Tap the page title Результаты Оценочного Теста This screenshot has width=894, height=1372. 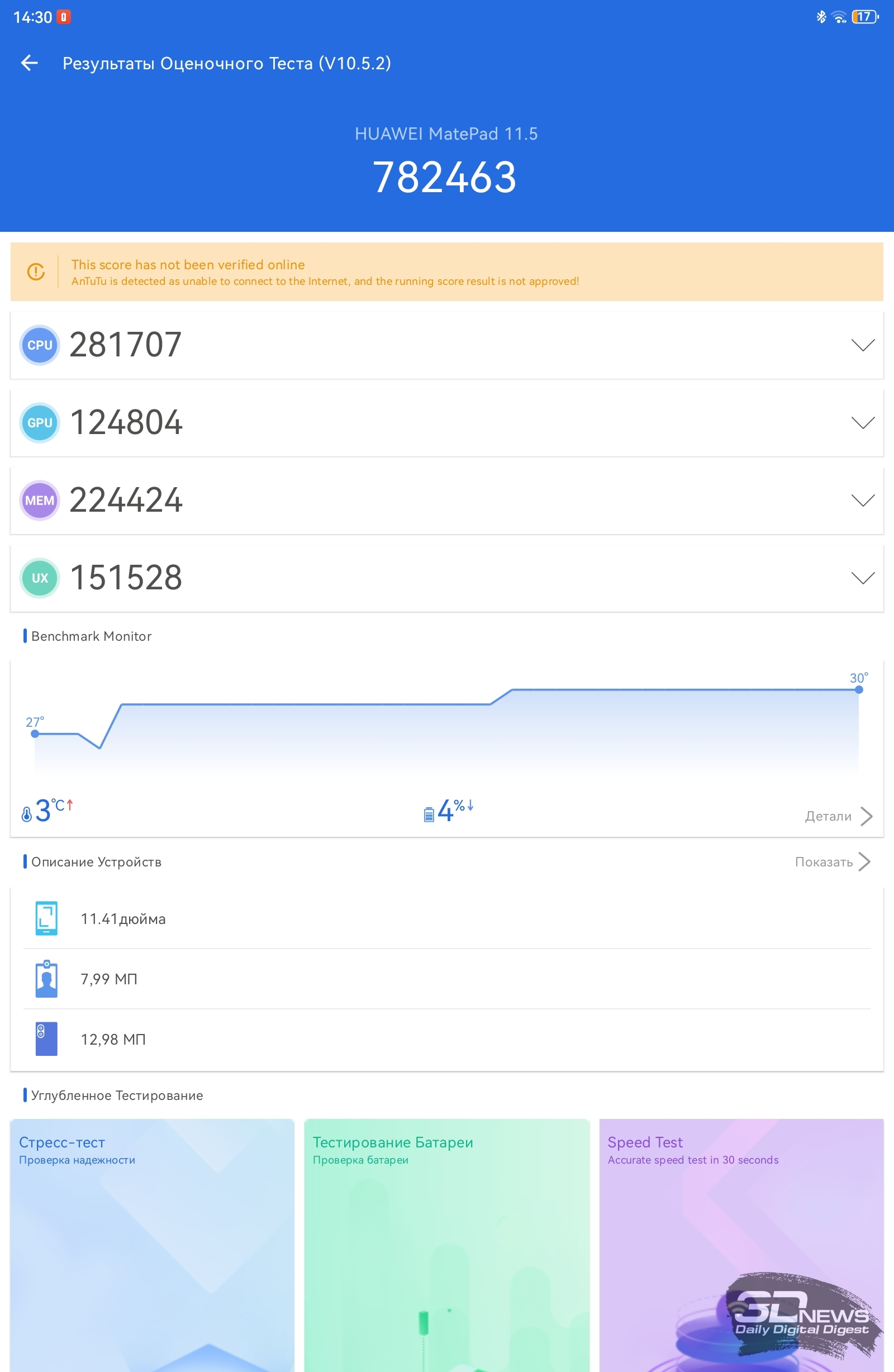point(227,64)
